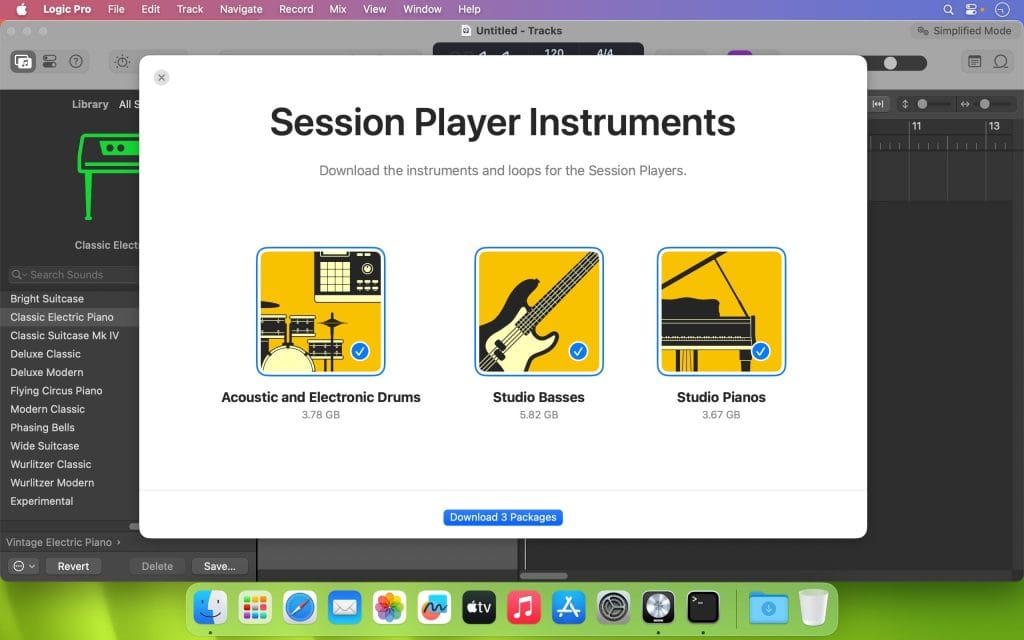Deselect the Studio Basses download checkmark
Viewport: 1024px width, 640px height.
pyautogui.click(x=577, y=351)
